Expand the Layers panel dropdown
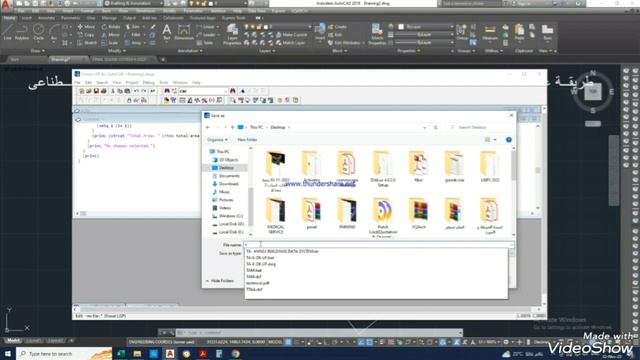Viewport: 640px width, 360px height. point(267,51)
